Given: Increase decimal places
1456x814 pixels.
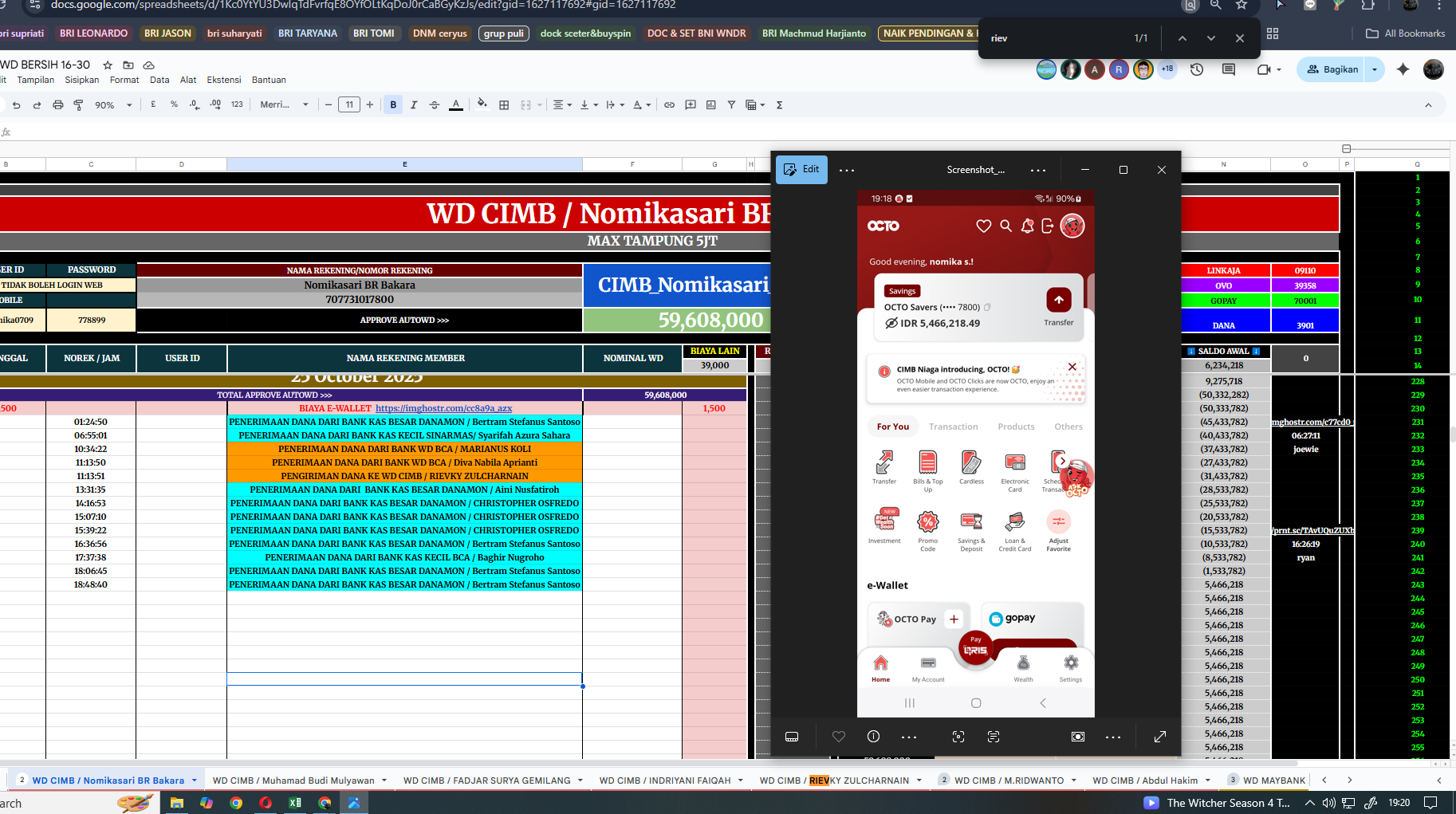Looking at the screenshot, I should [x=215, y=104].
